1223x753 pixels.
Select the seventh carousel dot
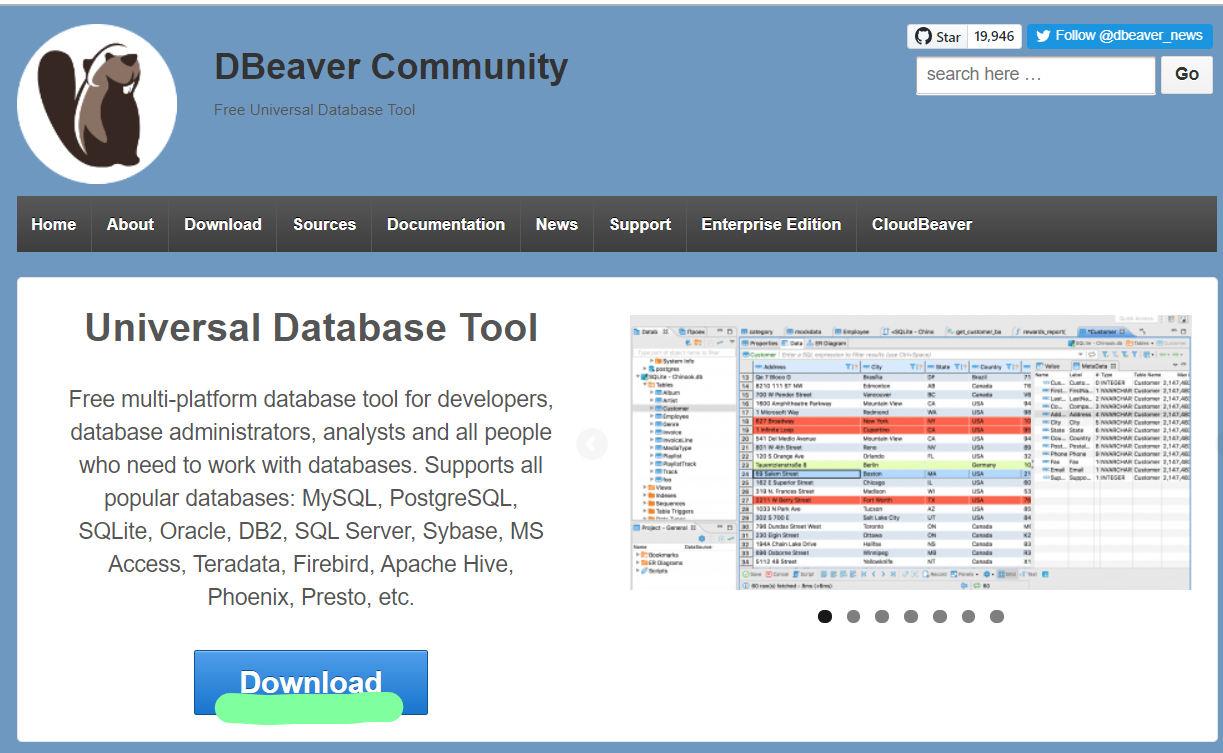click(997, 616)
